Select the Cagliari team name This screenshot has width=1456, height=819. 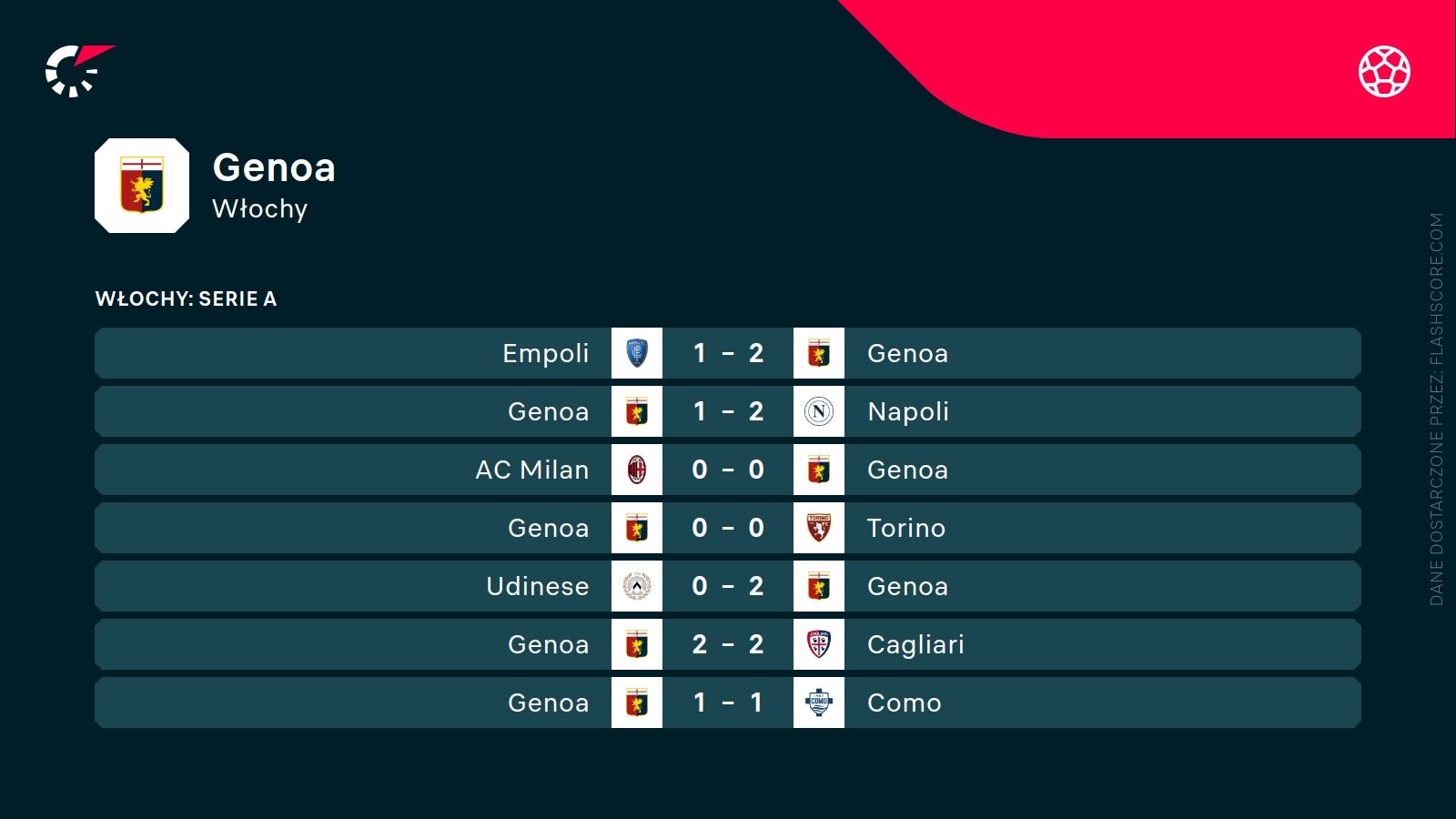pyautogui.click(x=915, y=644)
